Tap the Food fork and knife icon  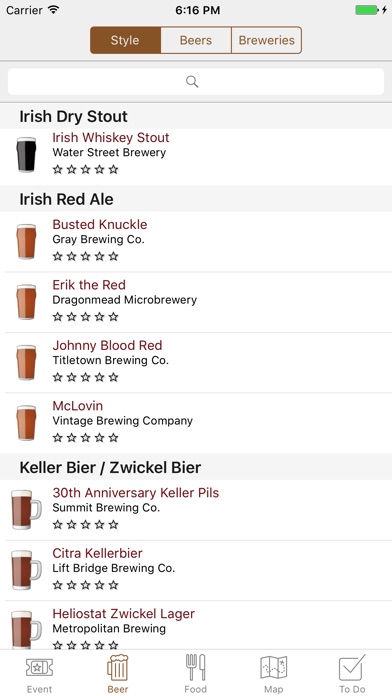coord(195,667)
